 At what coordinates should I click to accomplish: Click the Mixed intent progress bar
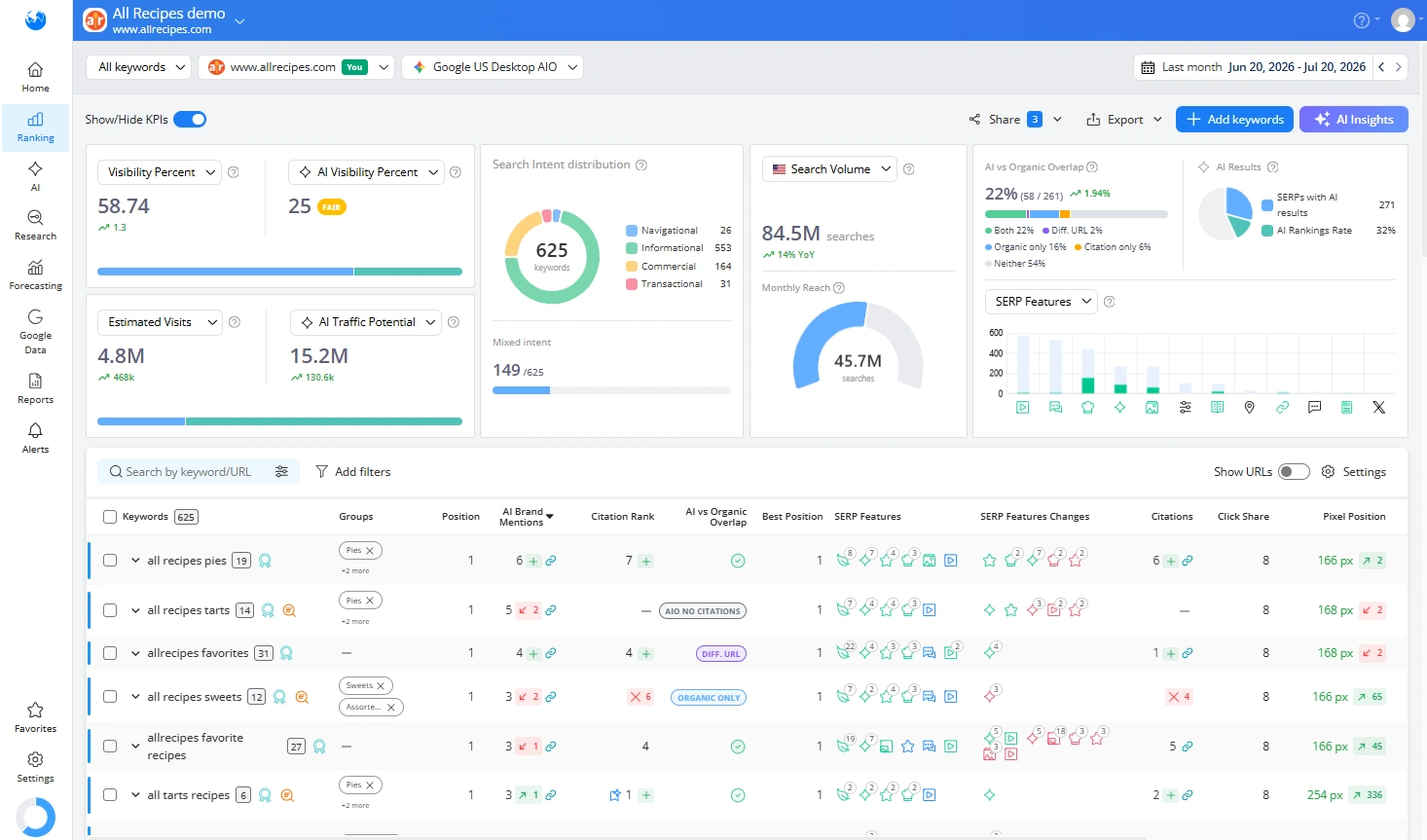pyautogui.click(x=611, y=390)
